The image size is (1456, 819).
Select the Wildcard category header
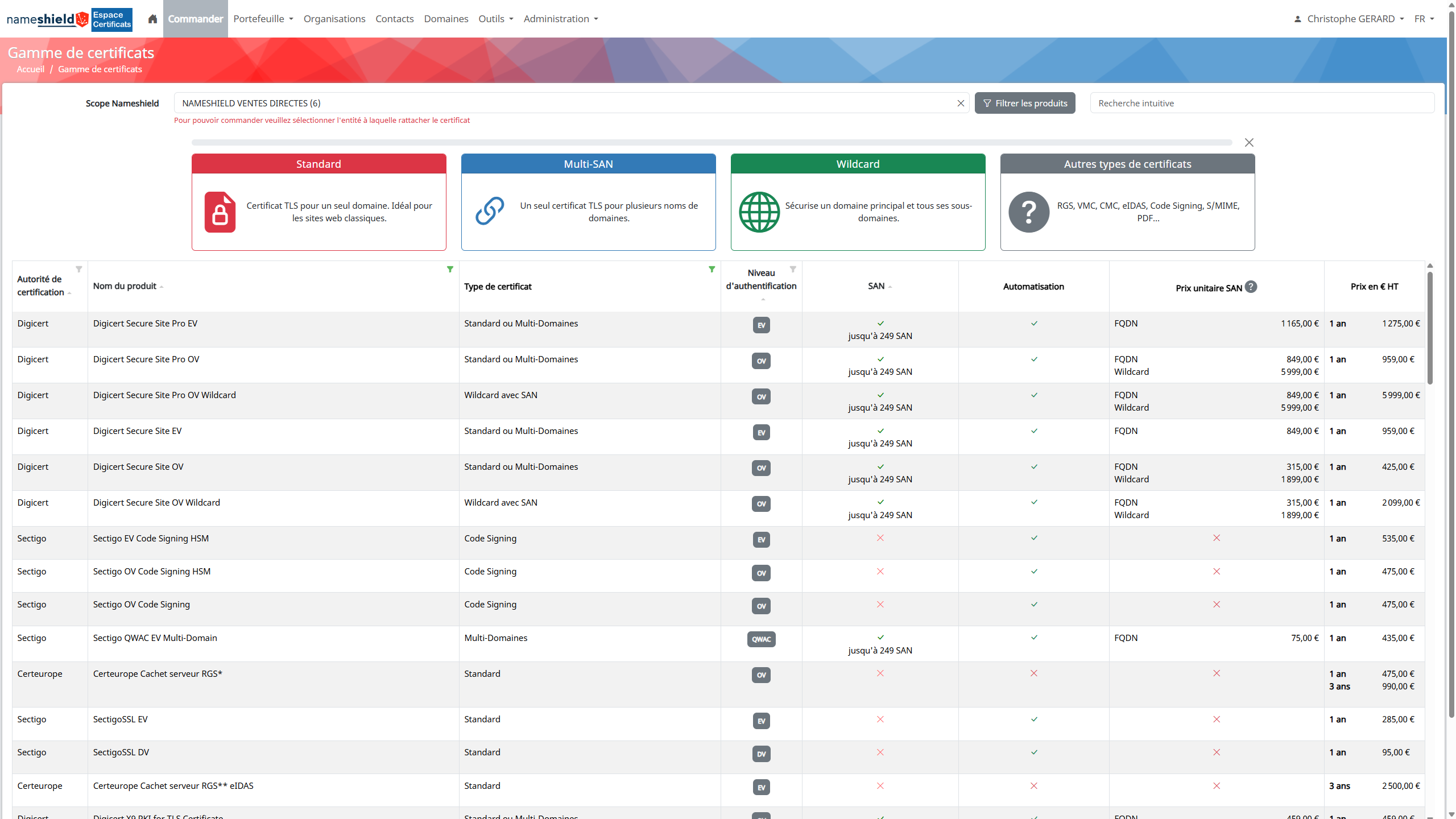click(x=858, y=164)
